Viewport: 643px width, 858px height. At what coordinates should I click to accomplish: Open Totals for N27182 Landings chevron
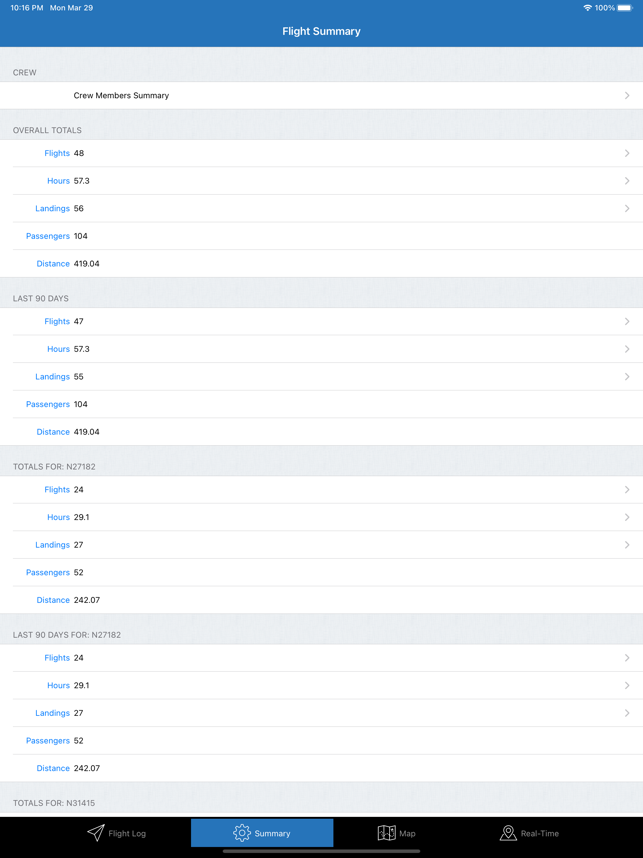627,545
